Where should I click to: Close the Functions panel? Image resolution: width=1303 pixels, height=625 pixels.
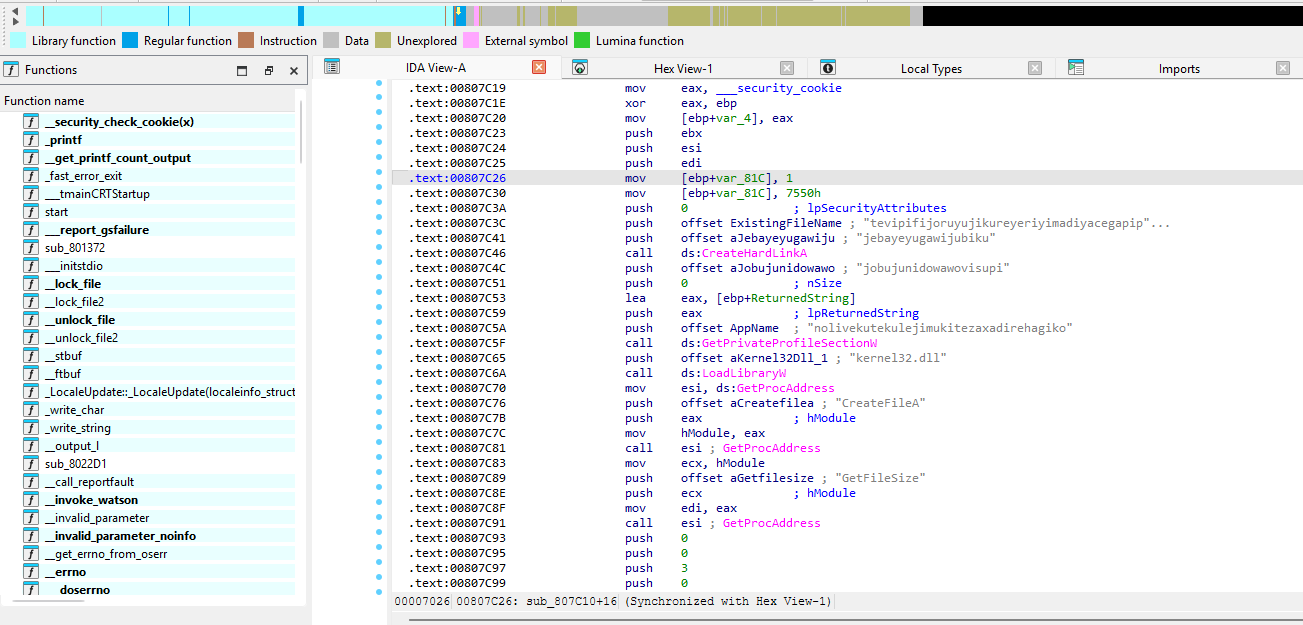pos(294,70)
